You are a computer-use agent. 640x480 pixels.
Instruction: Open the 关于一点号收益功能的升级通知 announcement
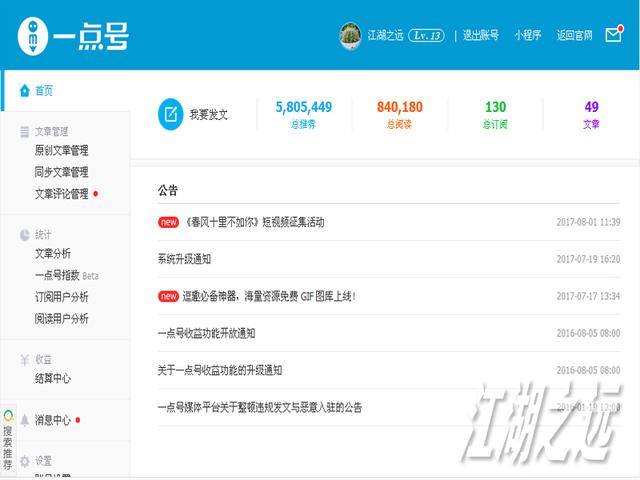coord(220,370)
